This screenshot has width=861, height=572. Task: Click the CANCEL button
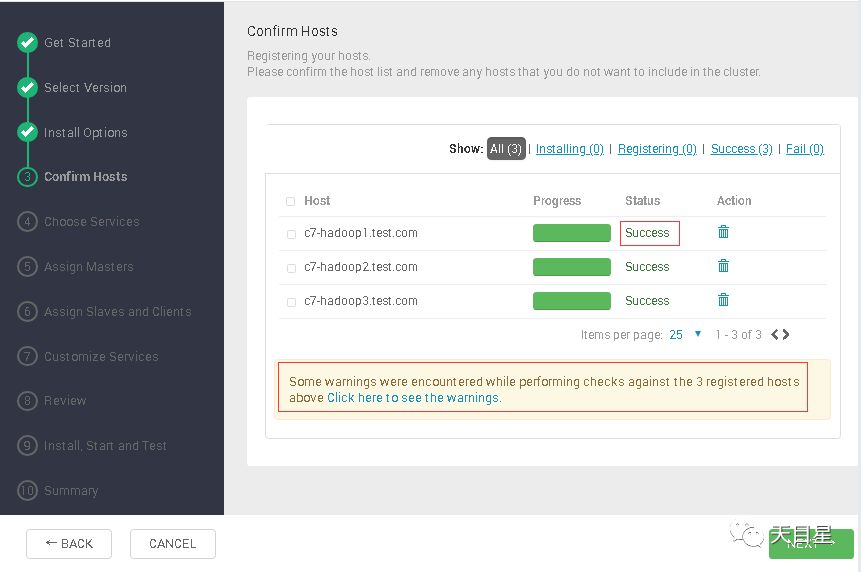tap(173, 544)
